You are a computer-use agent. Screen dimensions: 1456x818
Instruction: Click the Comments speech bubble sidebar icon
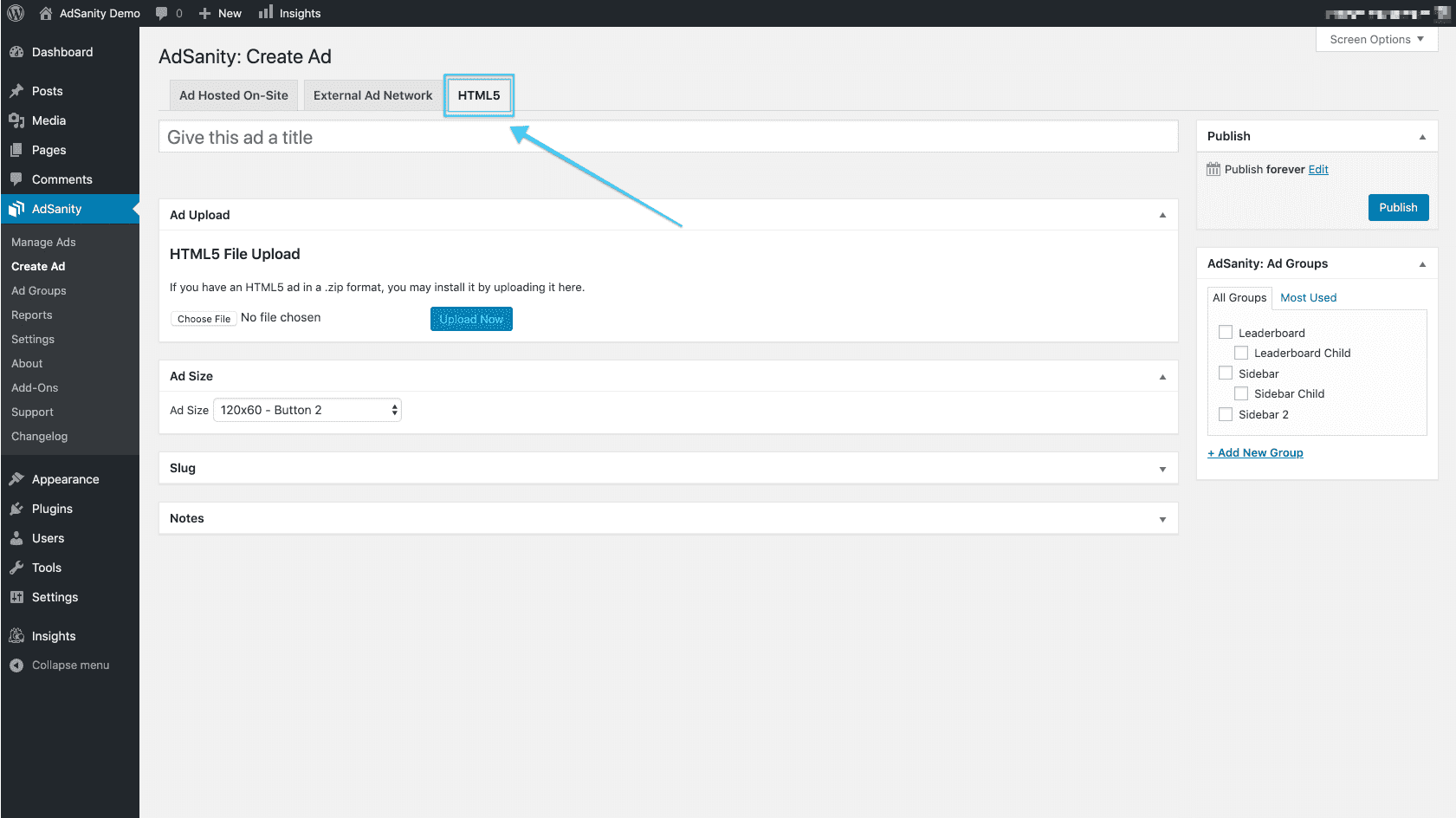16,179
